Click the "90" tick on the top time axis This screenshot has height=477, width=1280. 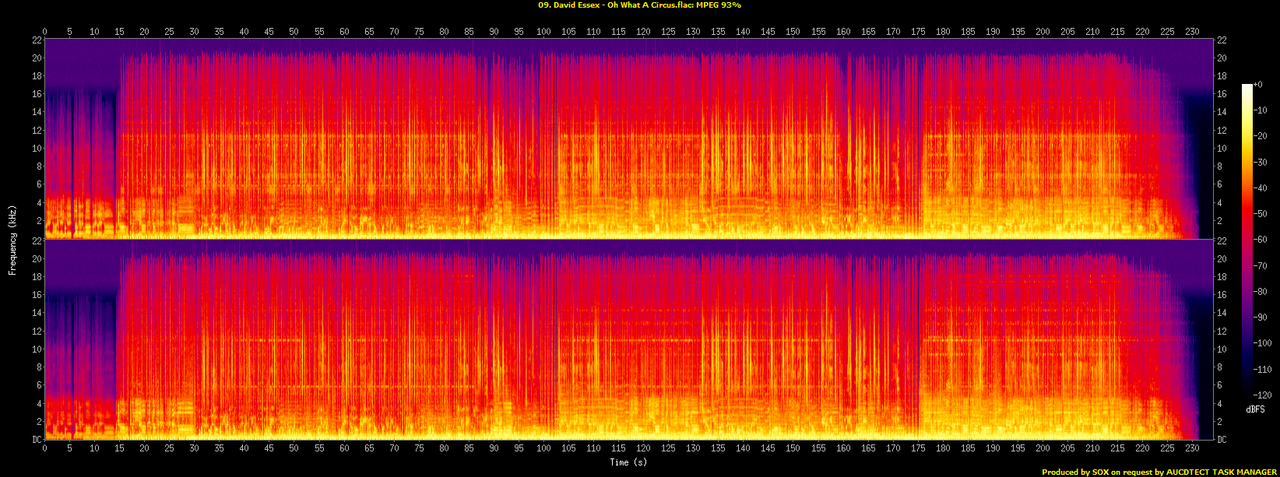click(493, 30)
